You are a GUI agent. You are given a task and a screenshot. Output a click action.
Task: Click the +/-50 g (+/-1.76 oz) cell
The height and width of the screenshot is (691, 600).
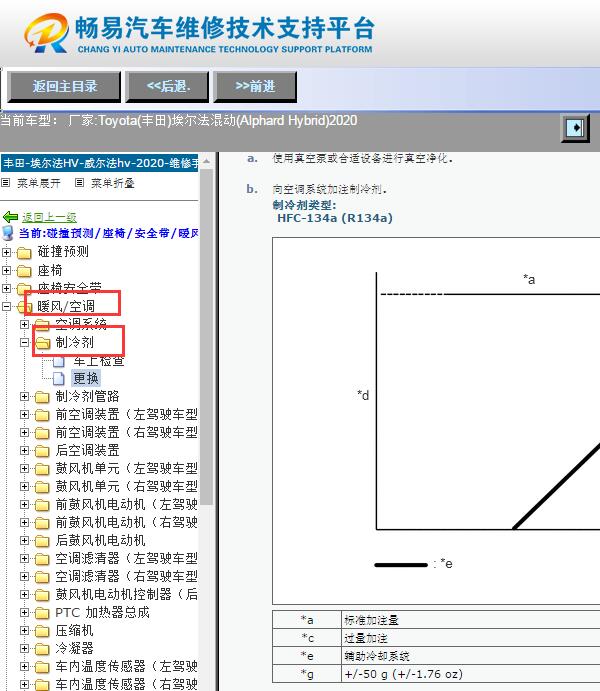tap(470, 674)
